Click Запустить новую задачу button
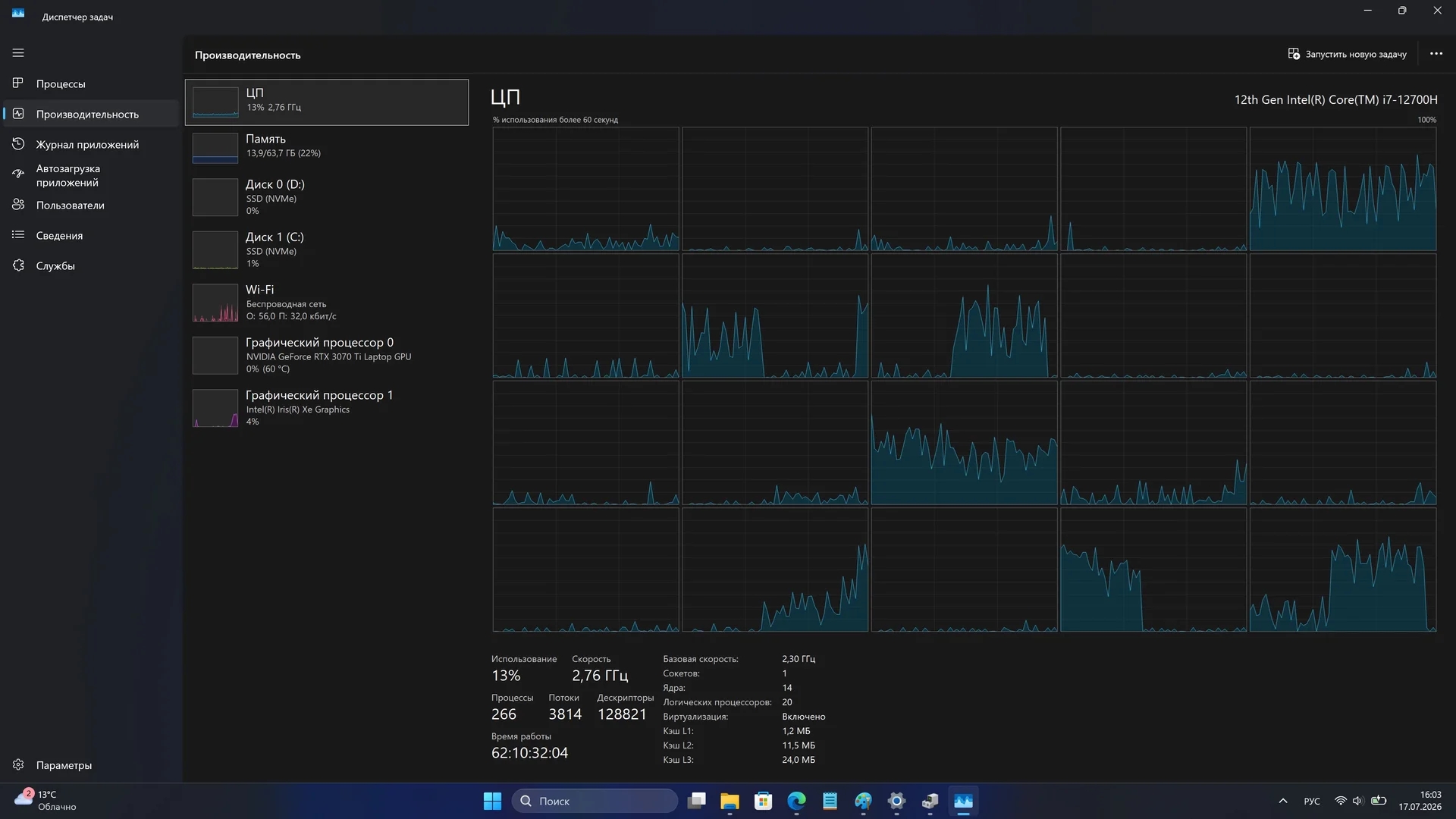 click(1347, 54)
